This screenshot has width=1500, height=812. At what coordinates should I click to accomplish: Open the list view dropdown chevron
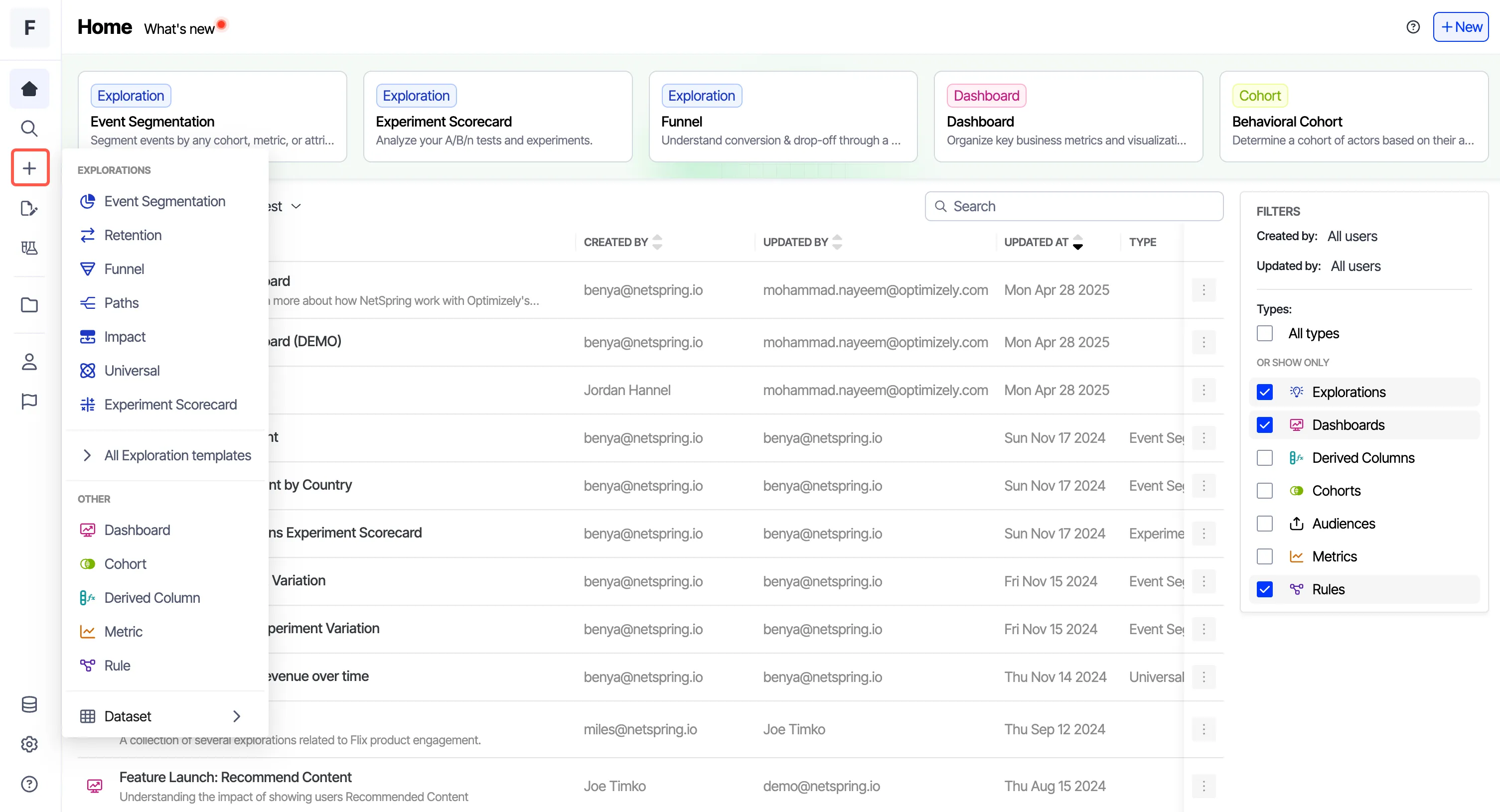(296, 206)
